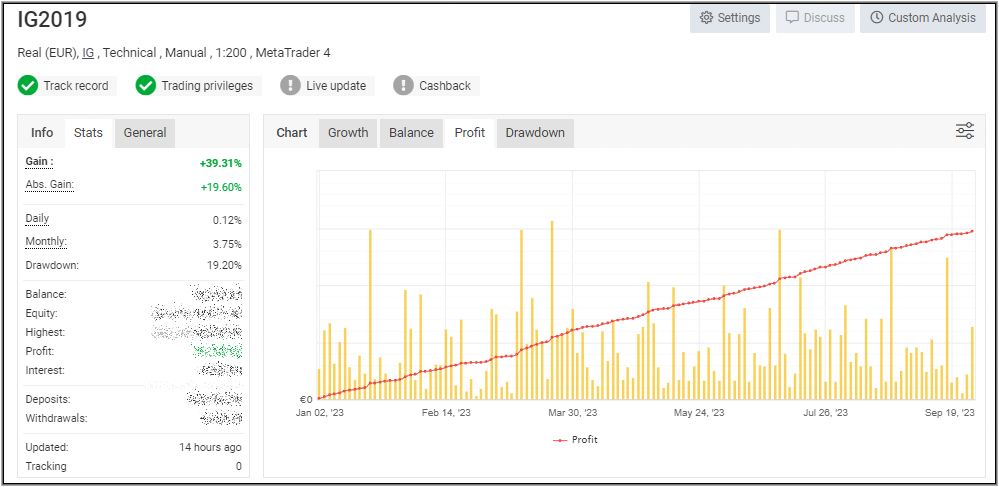Open the IG broker link
999x487 pixels.
[x=88, y=53]
